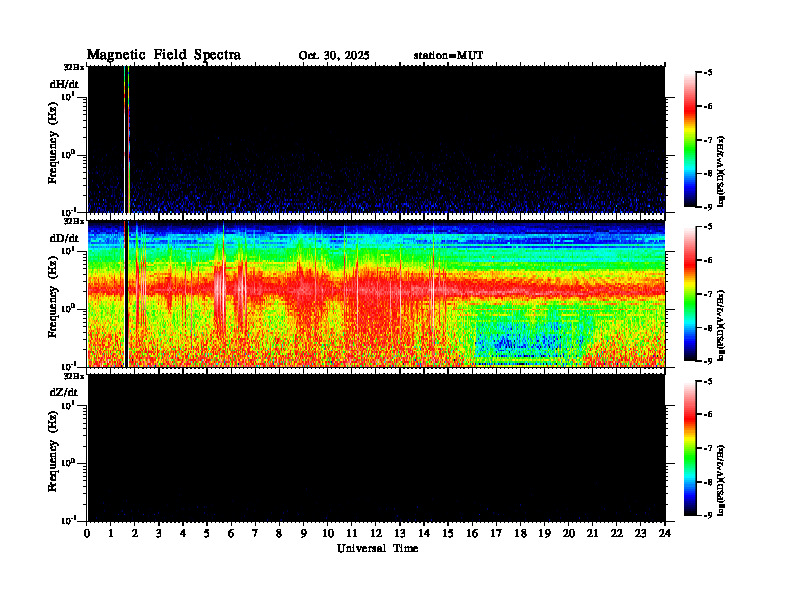Click hour tick label "14" on time axis
Image resolution: width=792 pixels, height=612 pixels.
click(x=424, y=534)
